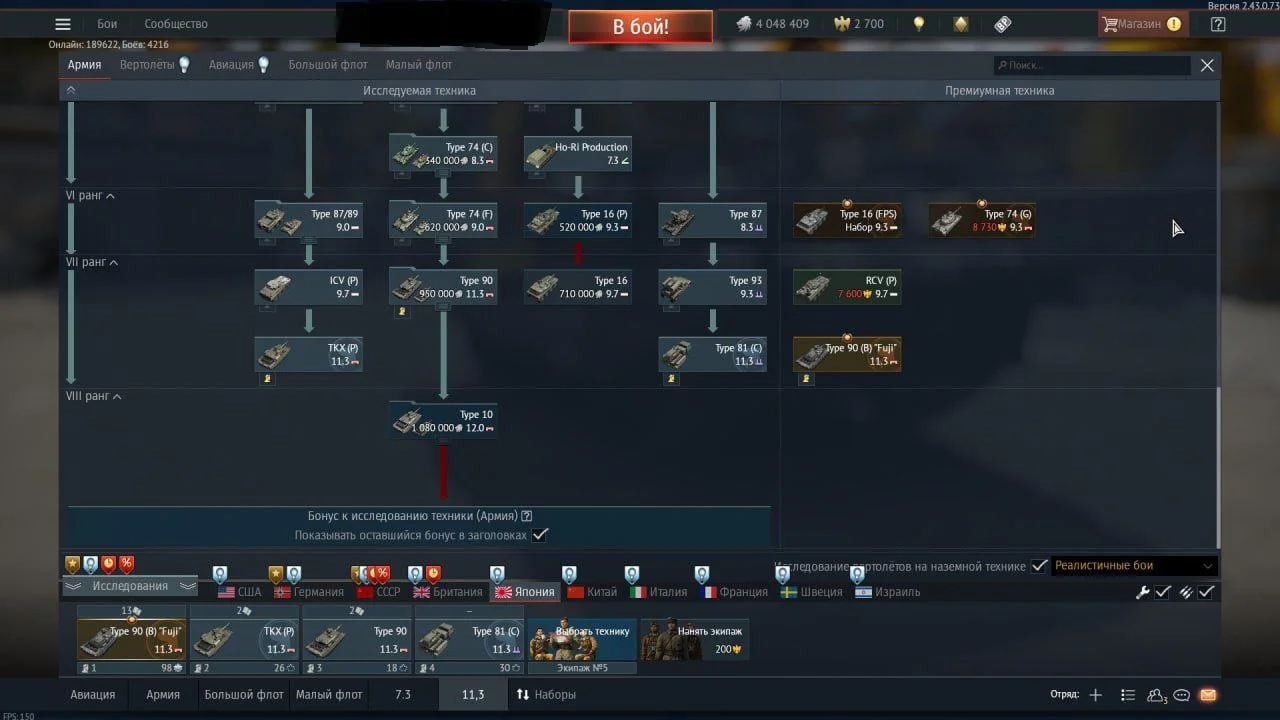Screen dimensions: 1280x720
Task: Open the Сообщество menu
Action: 176,24
